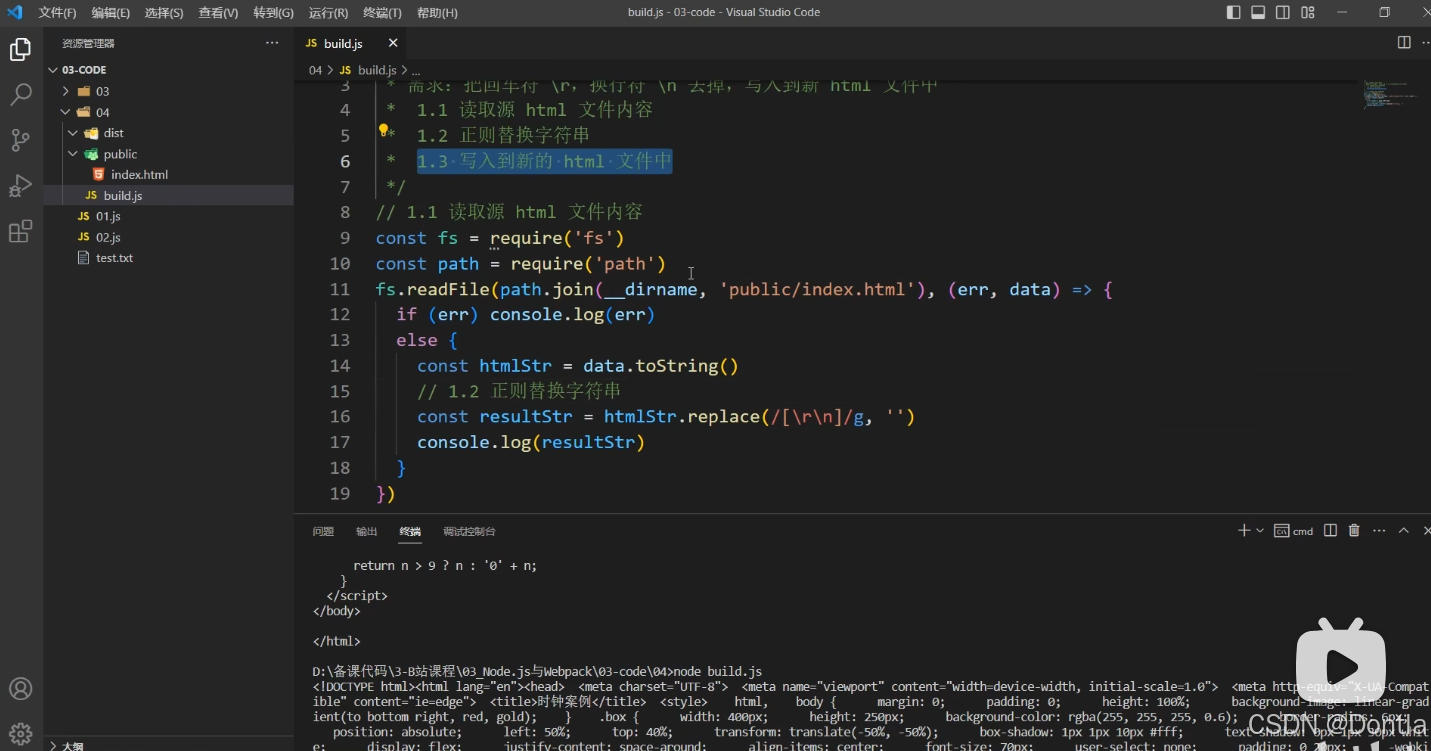Switch to the 输出 panel tab
This screenshot has height=751, width=1431.
tap(367, 531)
